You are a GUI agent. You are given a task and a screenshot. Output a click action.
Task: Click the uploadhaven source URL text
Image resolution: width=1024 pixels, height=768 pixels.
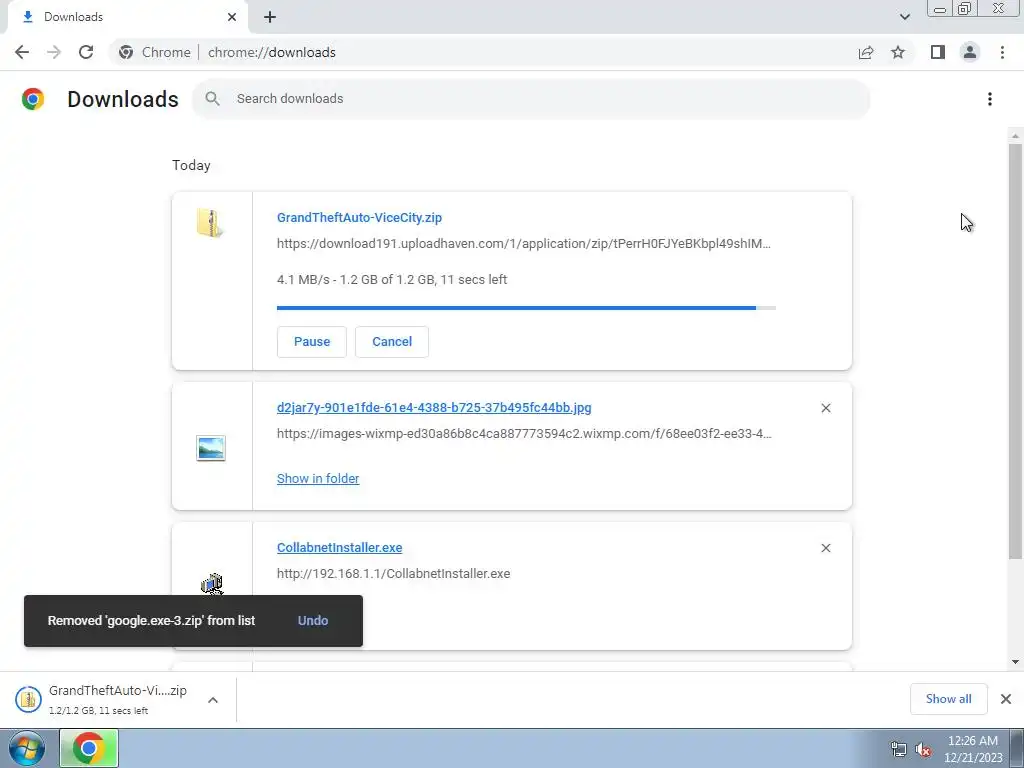coord(524,244)
